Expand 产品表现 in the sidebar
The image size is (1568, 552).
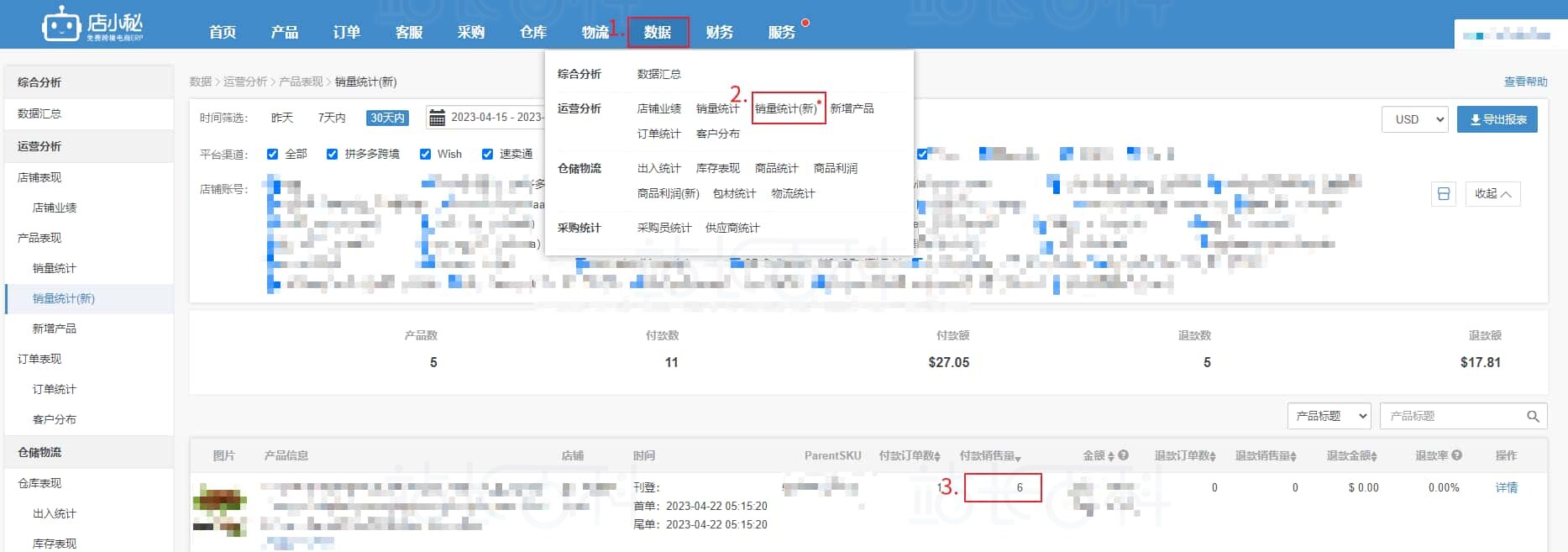tap(39, 238)
